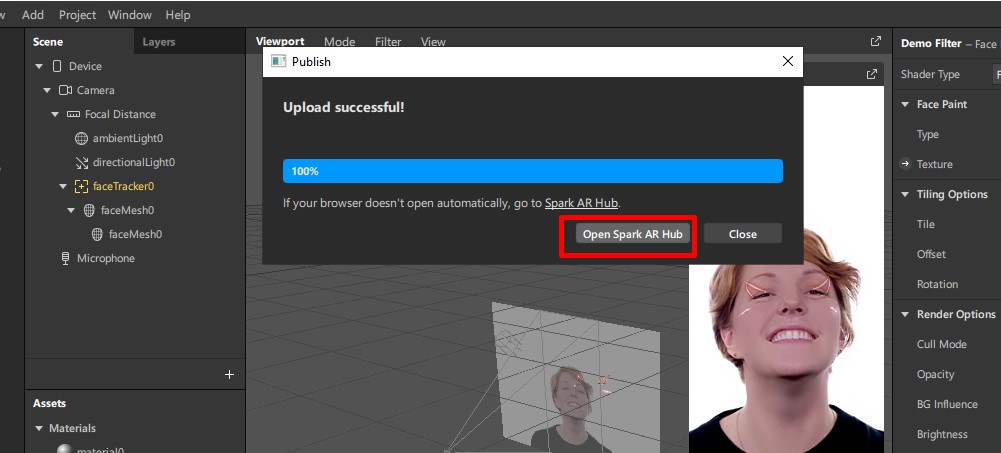Open the Window menu
This screenshot has height=453, width=1001.
click(x=130, y=15)
